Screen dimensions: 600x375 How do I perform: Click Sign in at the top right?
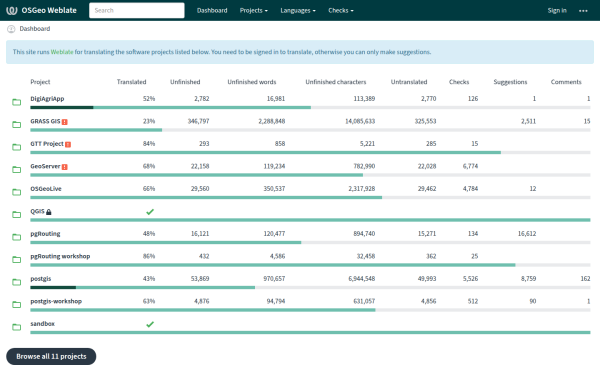(x=557, y=10)
